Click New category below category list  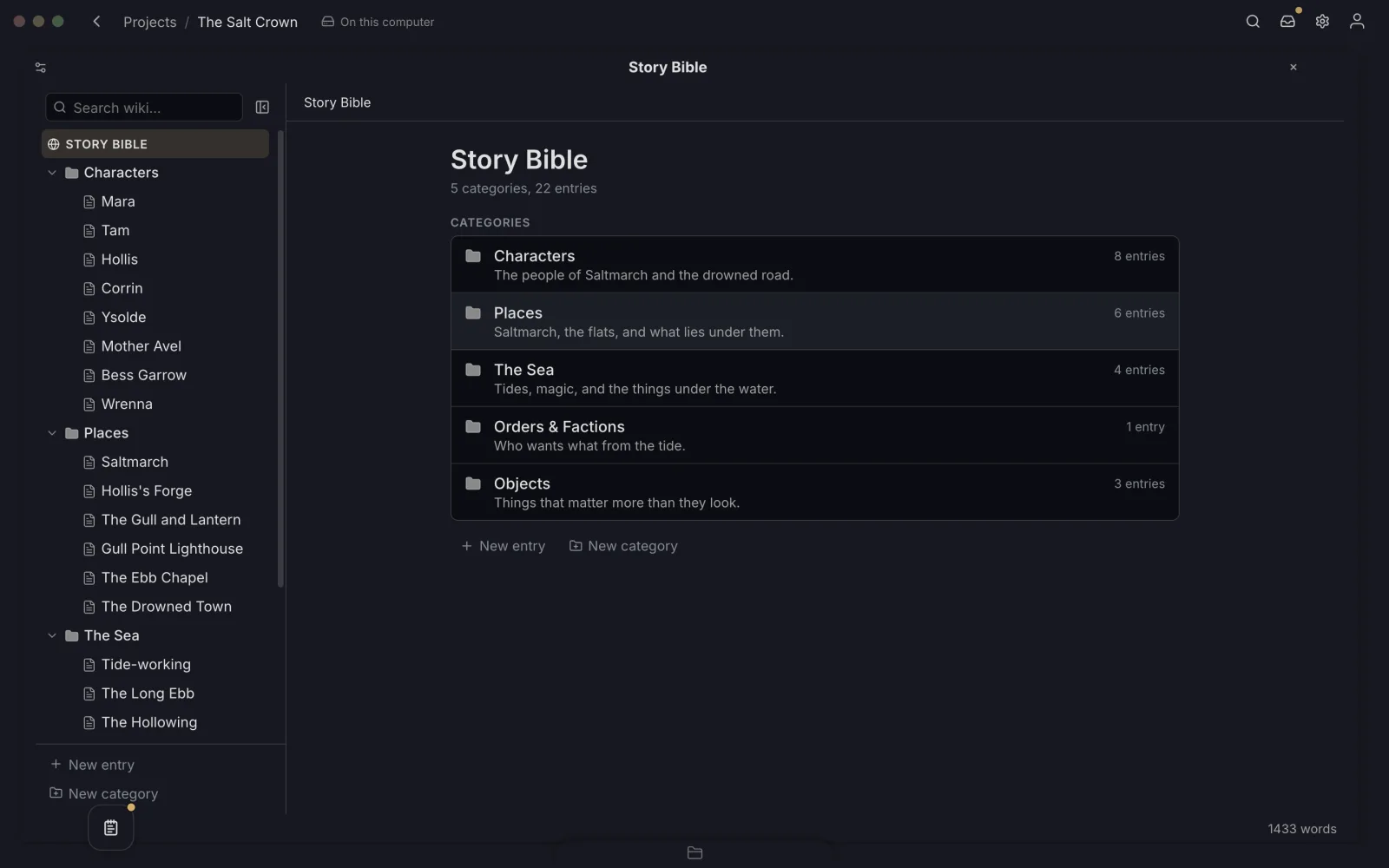point(623,546)
